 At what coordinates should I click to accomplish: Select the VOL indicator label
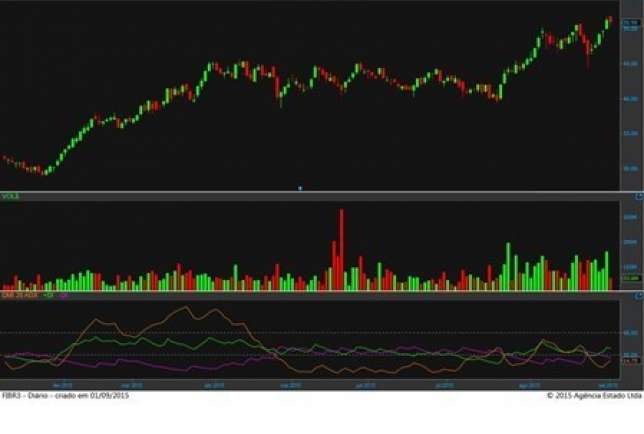pyautogui.click(x=10, y=197)
